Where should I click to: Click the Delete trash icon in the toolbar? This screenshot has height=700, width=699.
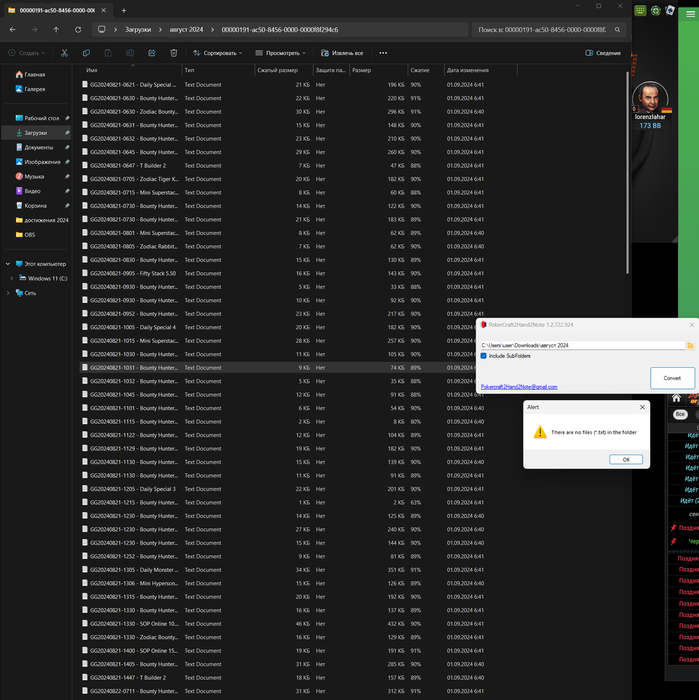[174, 53]
